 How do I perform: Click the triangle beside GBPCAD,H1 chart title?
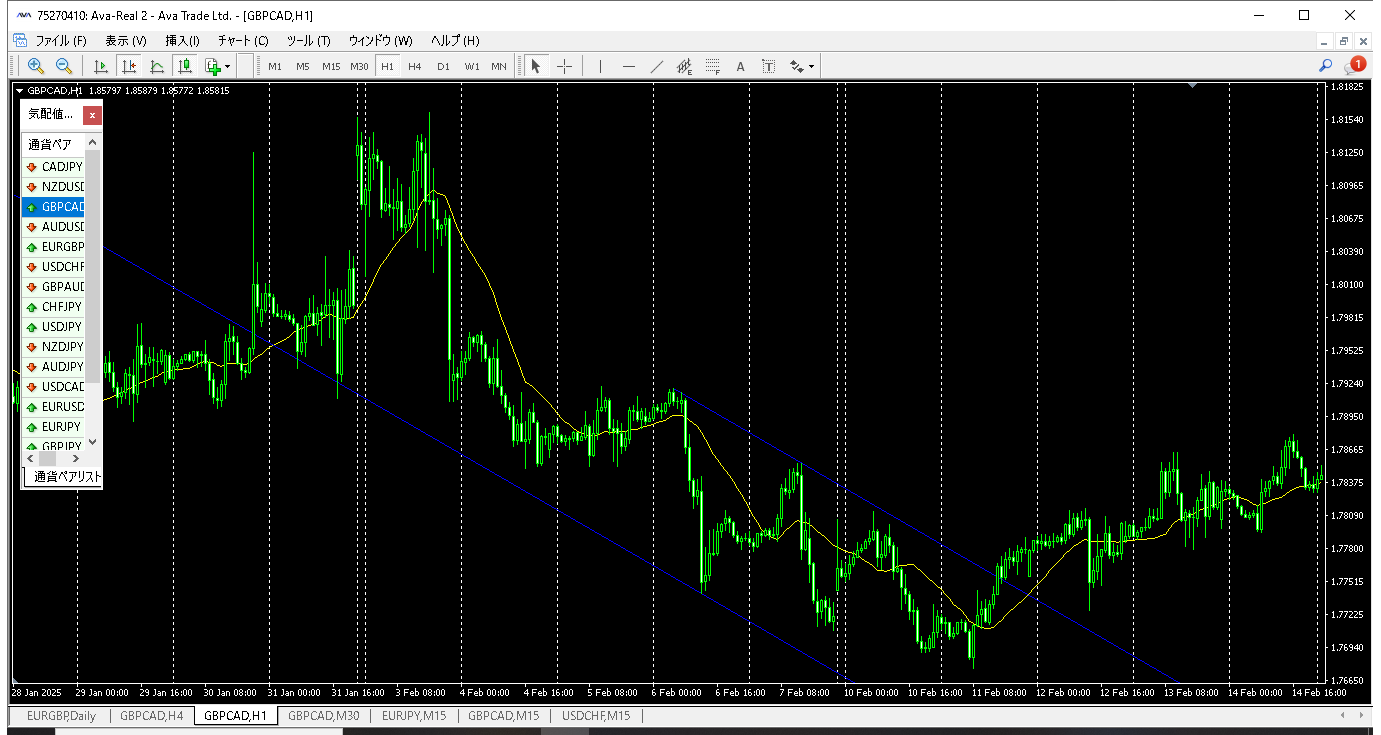(x=20, y=91)
